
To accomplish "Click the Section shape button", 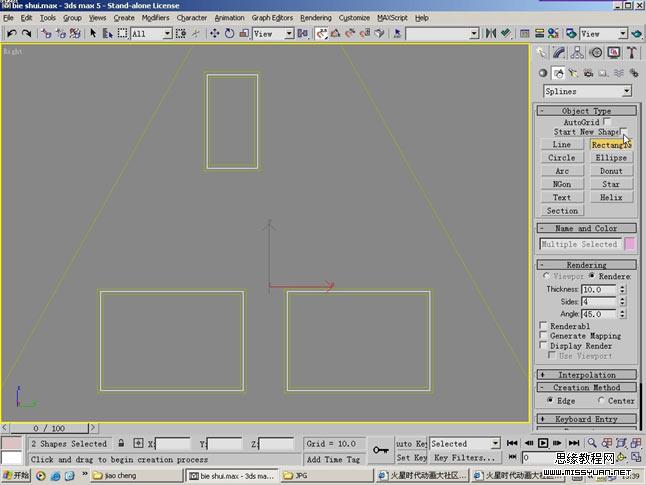I will 562,211.
